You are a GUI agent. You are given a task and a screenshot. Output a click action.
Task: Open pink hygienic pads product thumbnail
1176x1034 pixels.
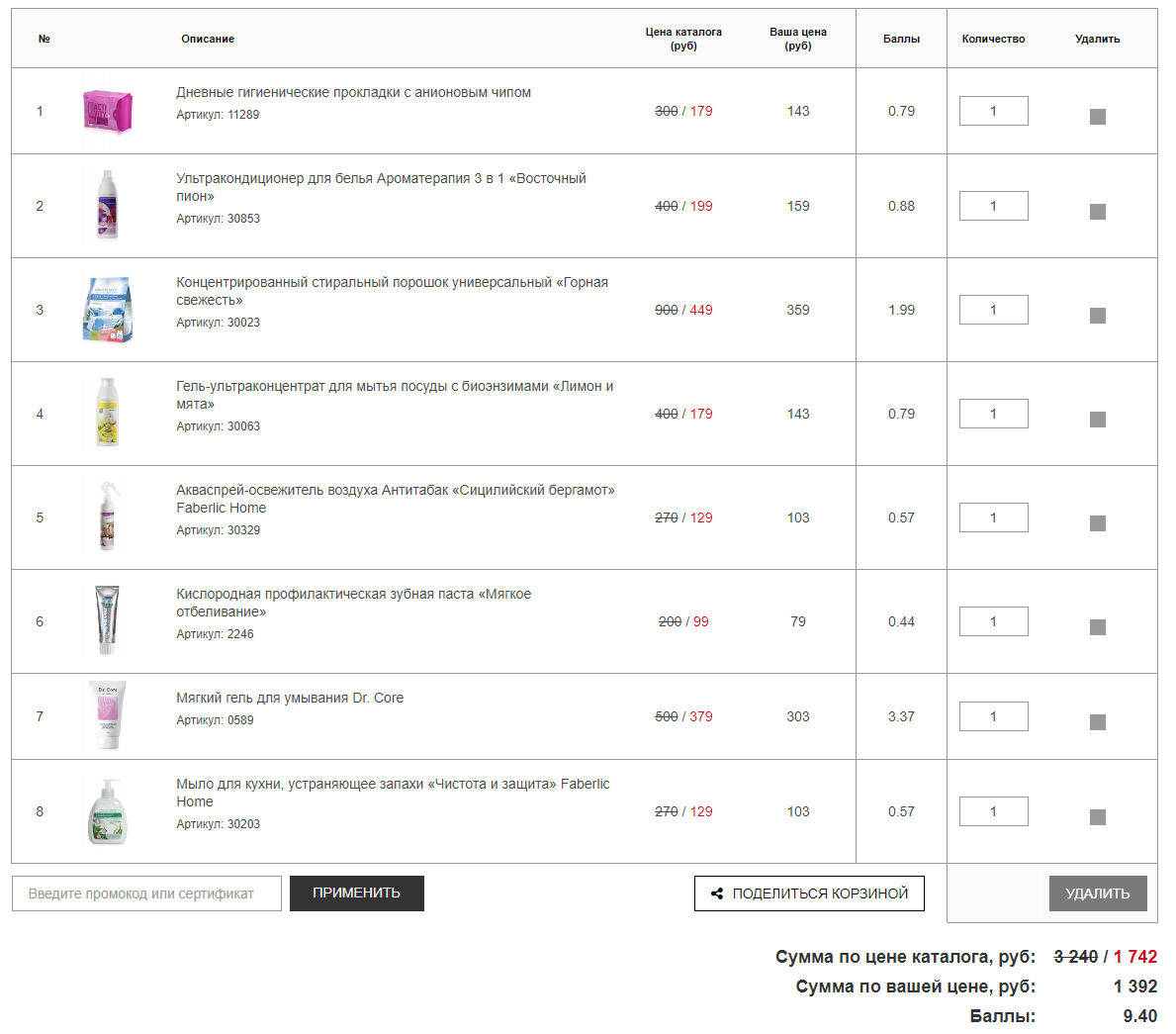click(x=107, y=111)
